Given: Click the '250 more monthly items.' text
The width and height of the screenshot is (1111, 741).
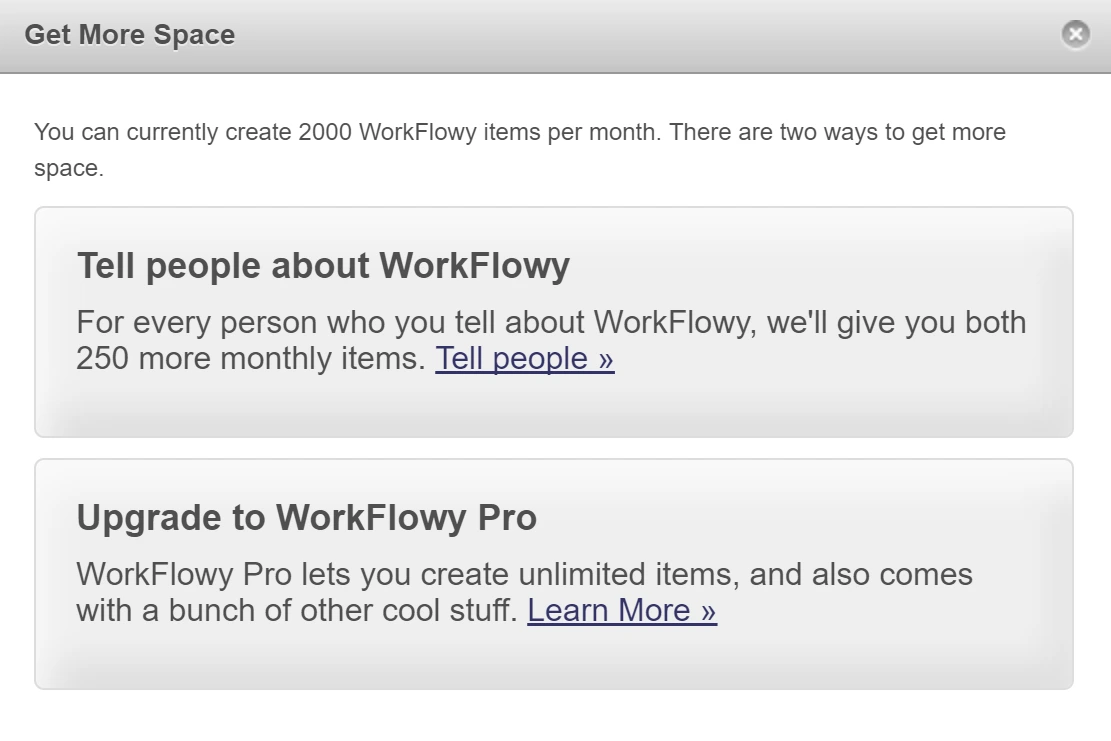Looking at the screenshot, I should click(x=251, y=358).
